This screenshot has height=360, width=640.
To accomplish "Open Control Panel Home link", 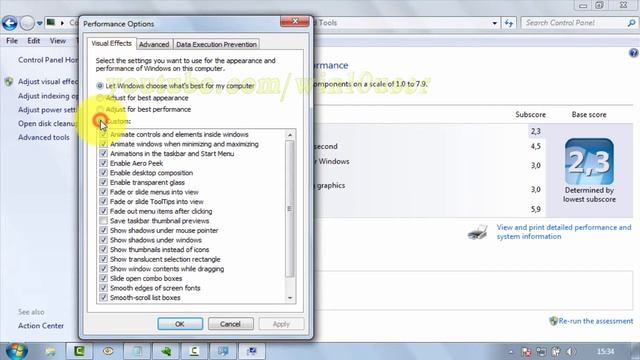I will pyautogui.click(x=48, y=60).
